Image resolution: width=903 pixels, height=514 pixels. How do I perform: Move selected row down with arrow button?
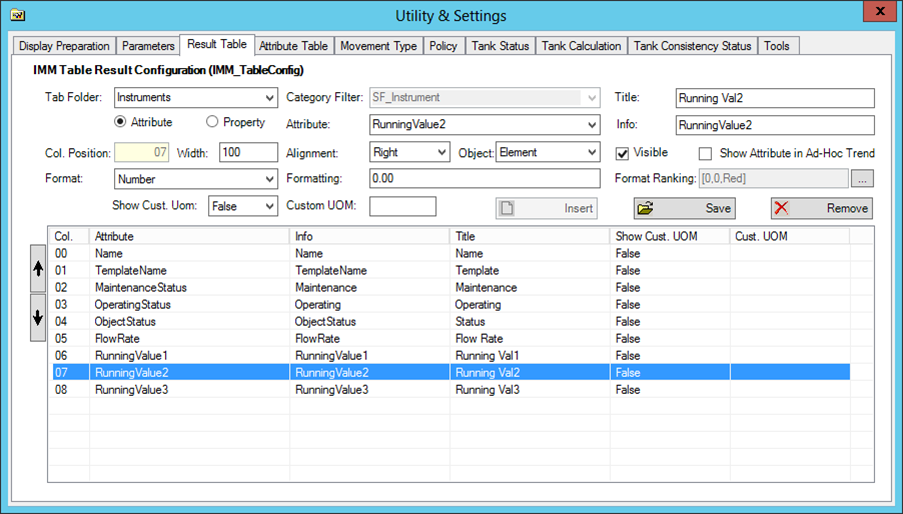38,318
